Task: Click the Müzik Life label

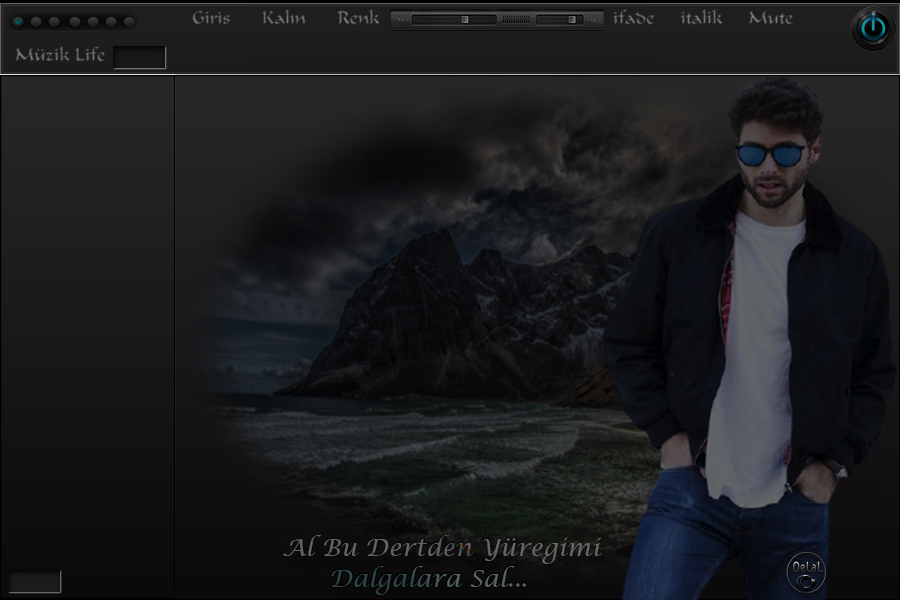Action: pos(60,55)
